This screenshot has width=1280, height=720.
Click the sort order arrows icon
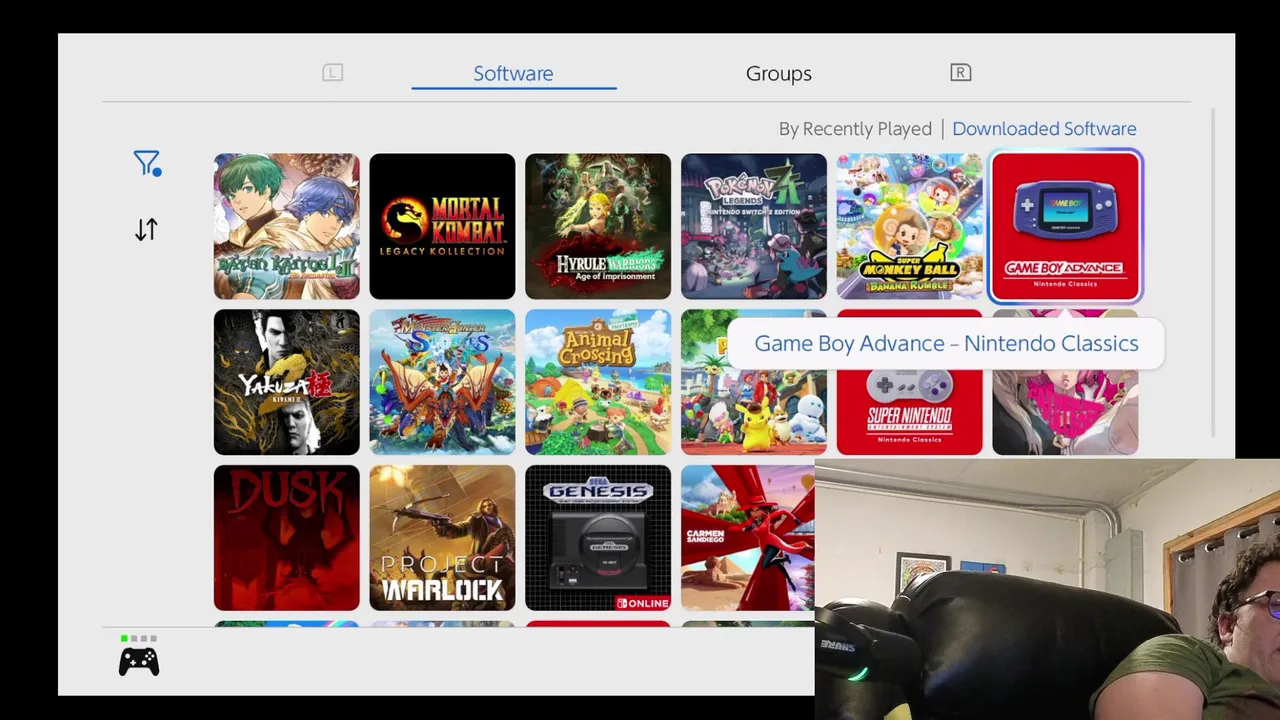pyautogui.click(x=146, y=230)
